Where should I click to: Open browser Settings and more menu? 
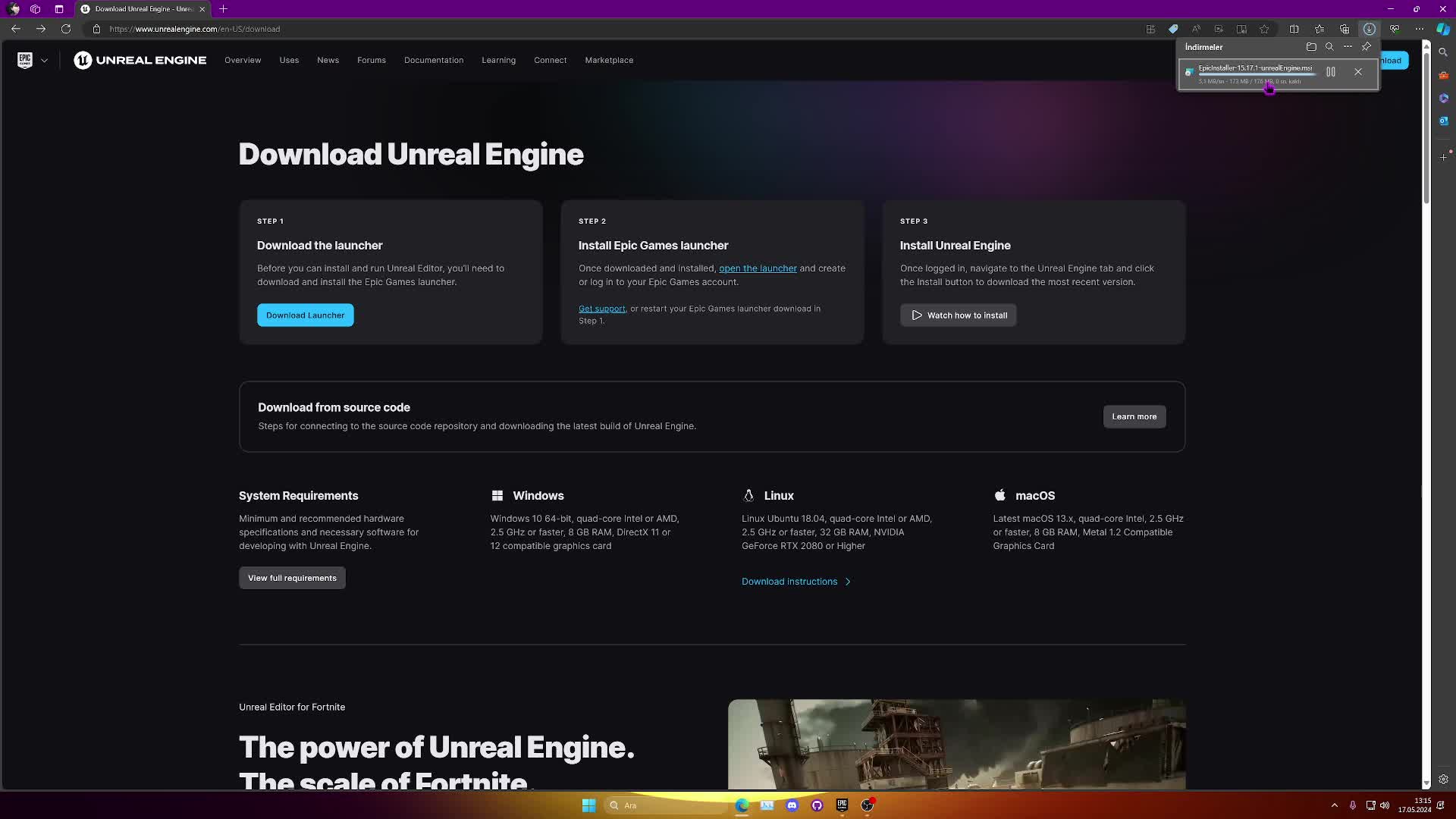click(x=1420, y=29)
